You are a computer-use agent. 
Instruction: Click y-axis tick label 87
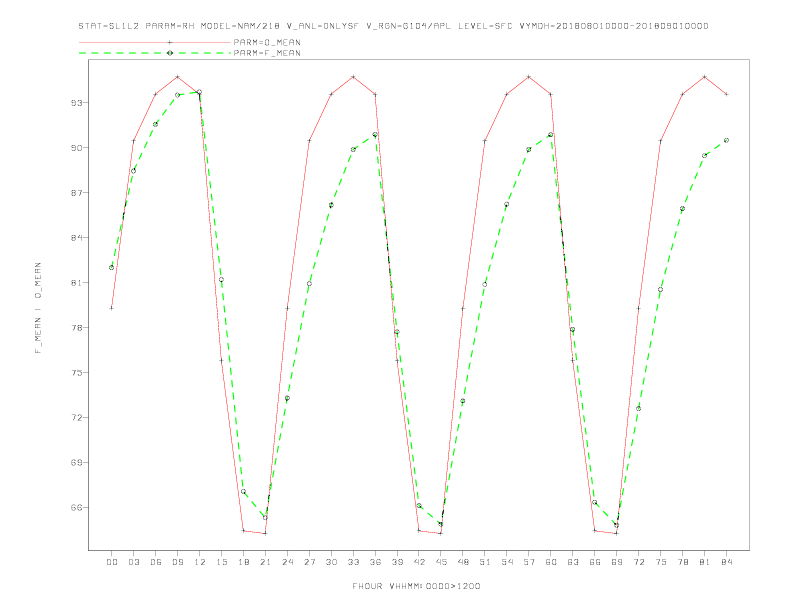pos(77,192)
